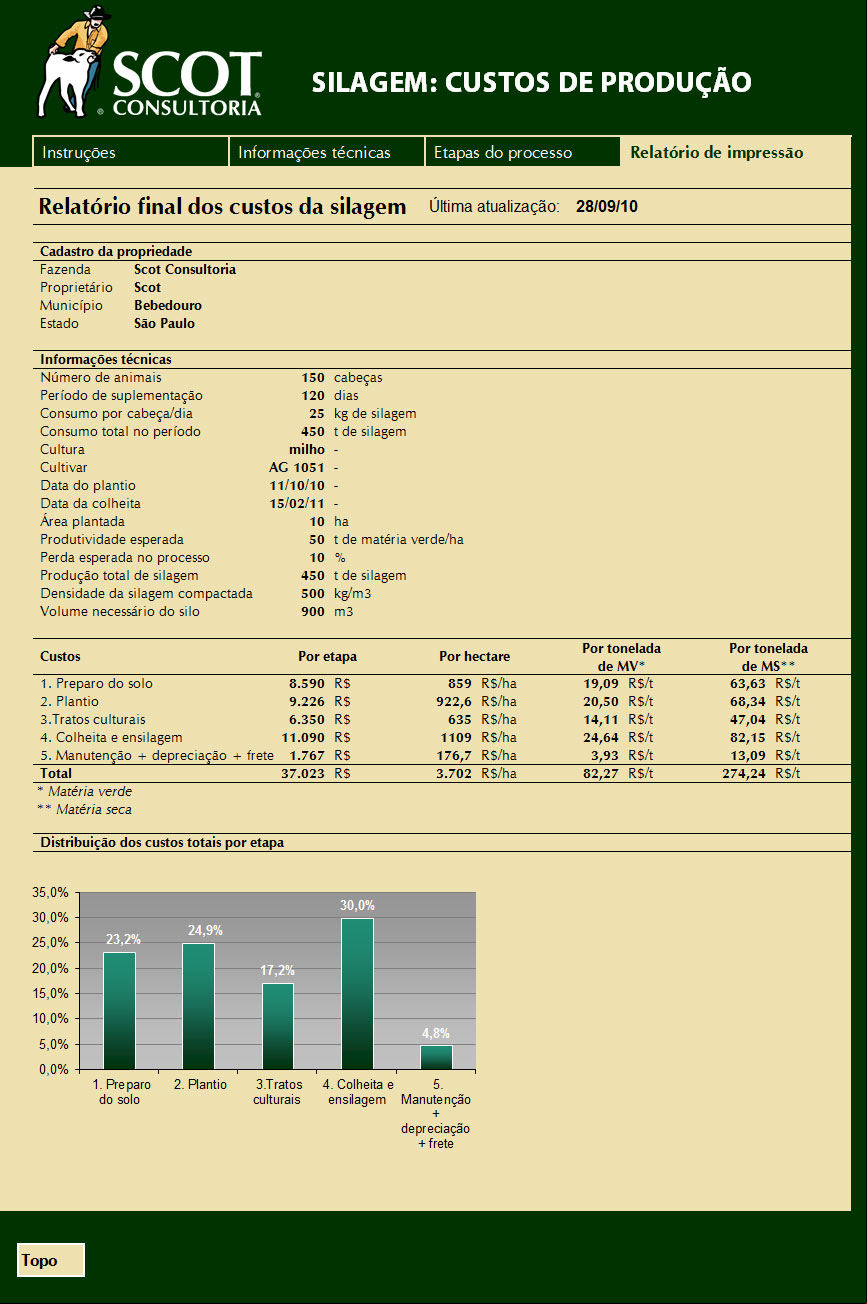Click the Manutenção bar showing 4,8%

tap(436, 1057)
